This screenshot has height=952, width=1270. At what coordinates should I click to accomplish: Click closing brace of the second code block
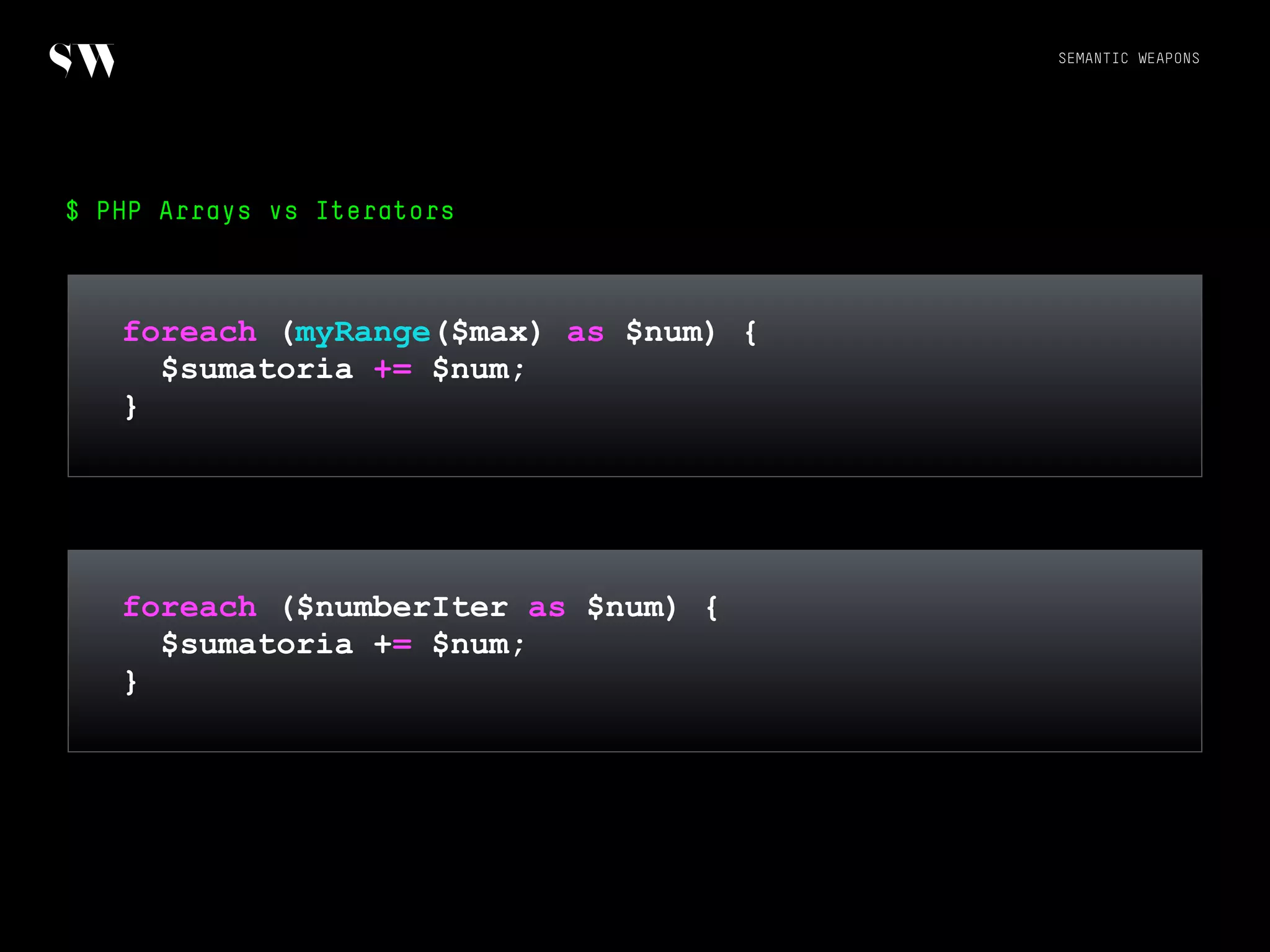pyautogui.click(x=131, y=682)
